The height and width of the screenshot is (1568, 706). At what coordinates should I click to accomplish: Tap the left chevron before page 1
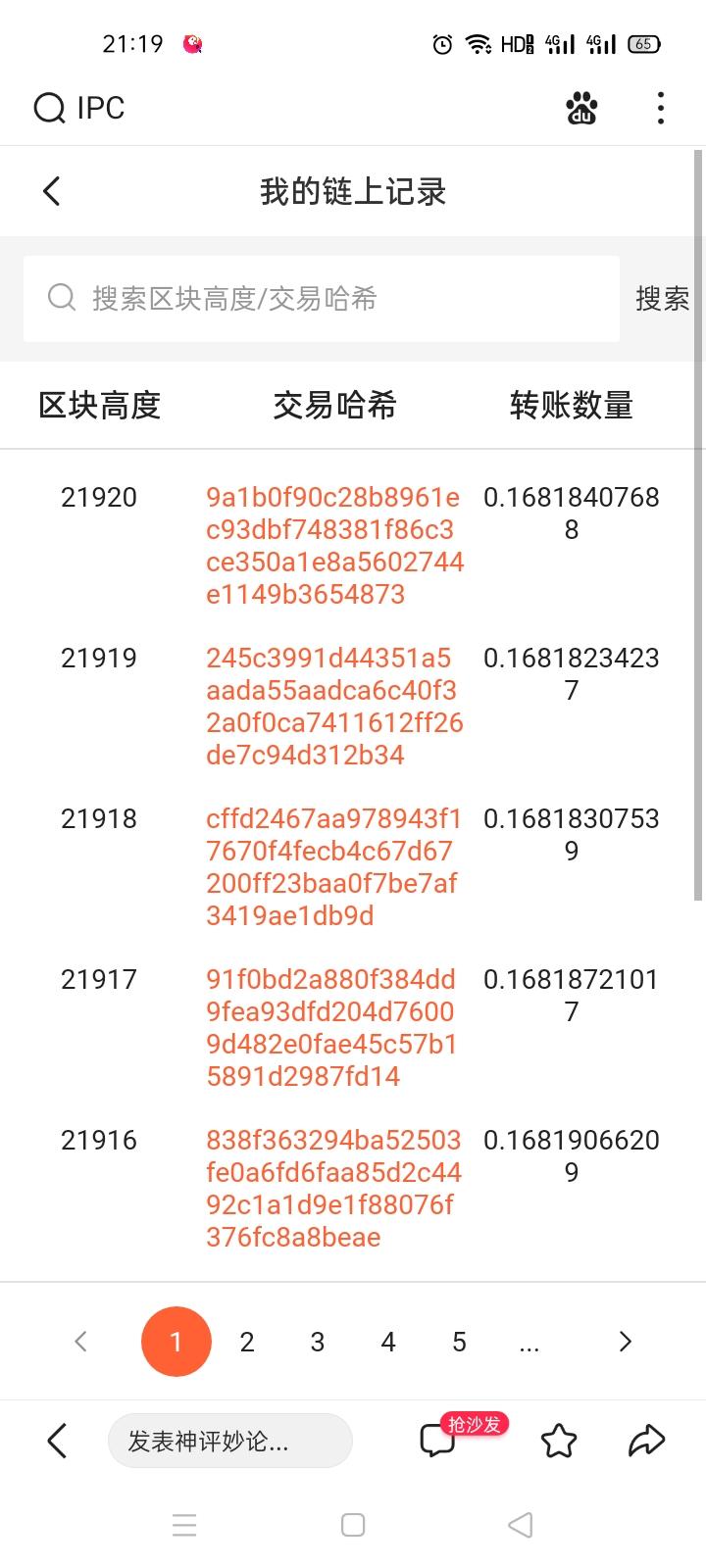[80, 1342]
